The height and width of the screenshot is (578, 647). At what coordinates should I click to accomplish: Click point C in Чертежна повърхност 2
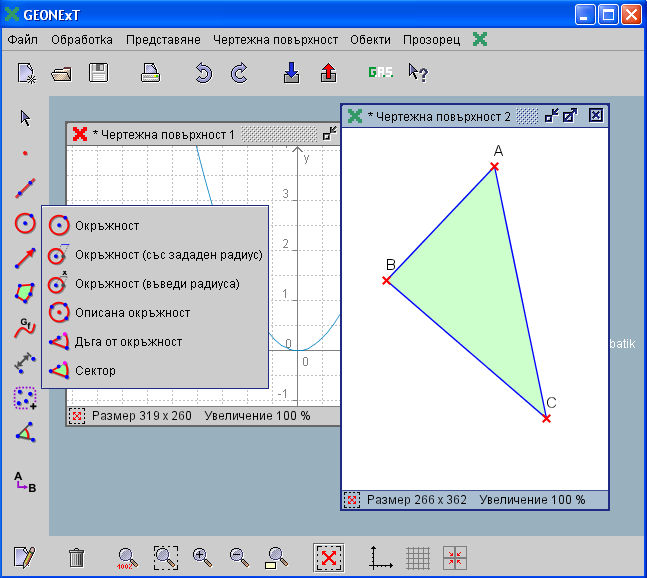pyautogui.click(x=546, y=419)
